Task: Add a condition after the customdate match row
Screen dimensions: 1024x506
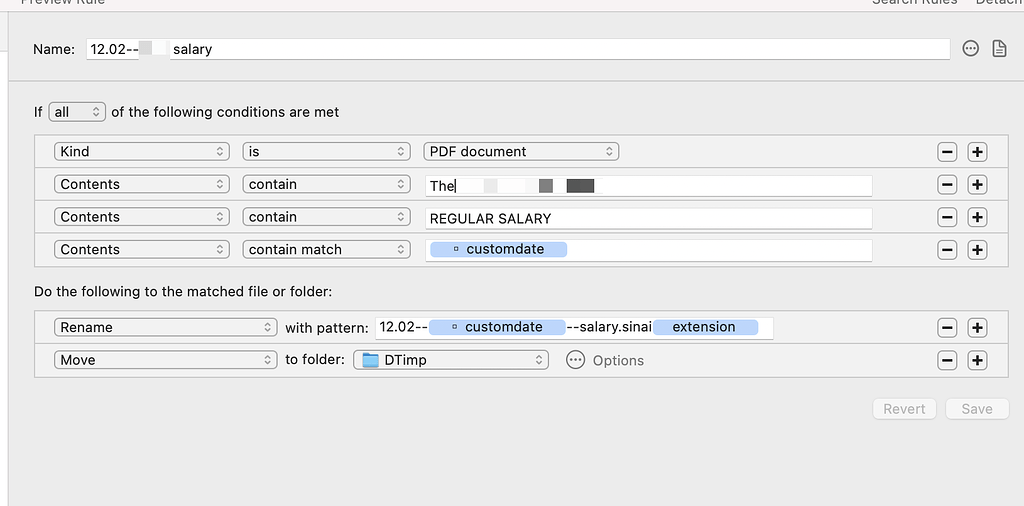Action: point(977,250)
